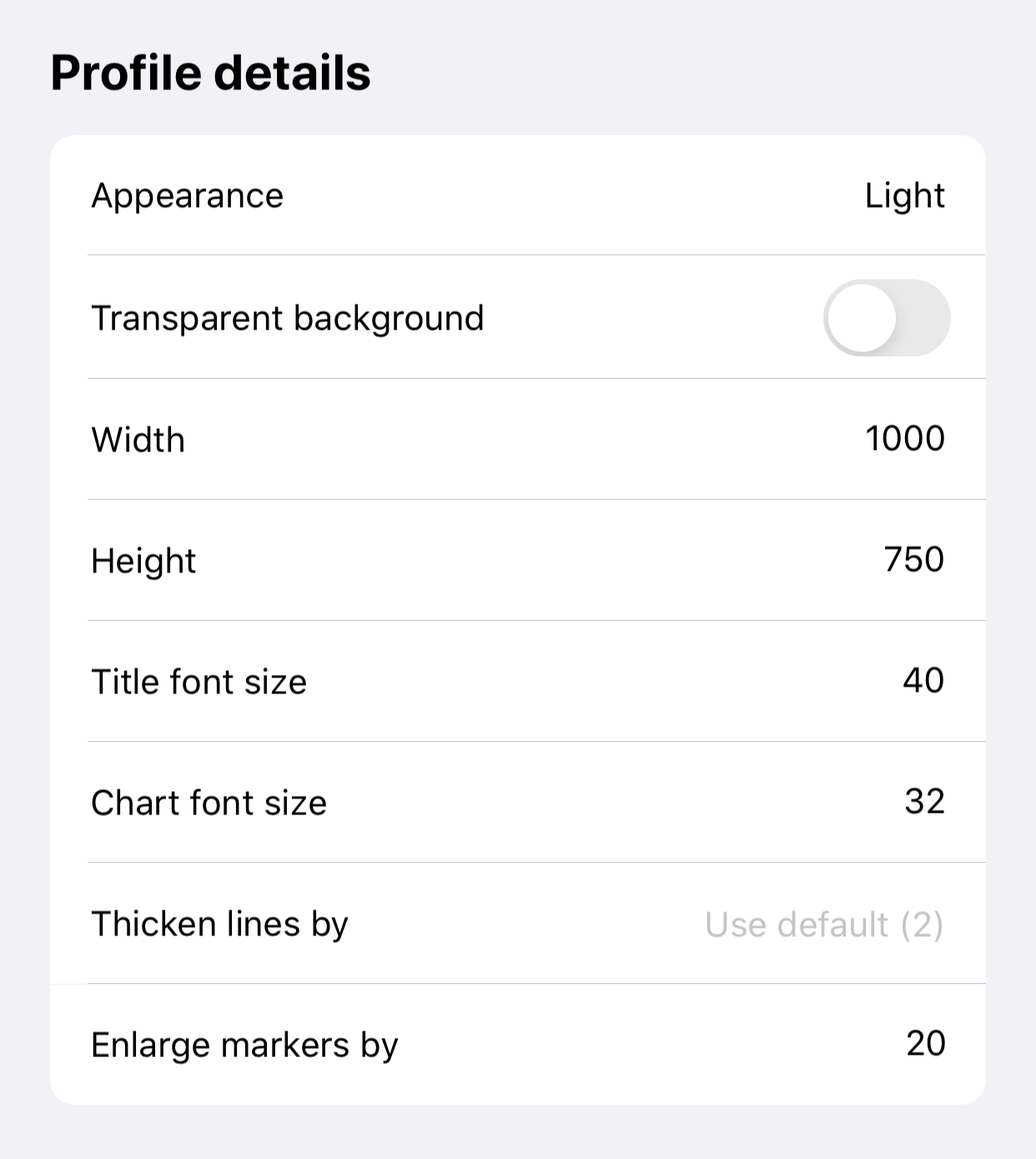This screenshot has width=1036, height=1159.
Task: Click the Profile details heading
Action: 210,73
